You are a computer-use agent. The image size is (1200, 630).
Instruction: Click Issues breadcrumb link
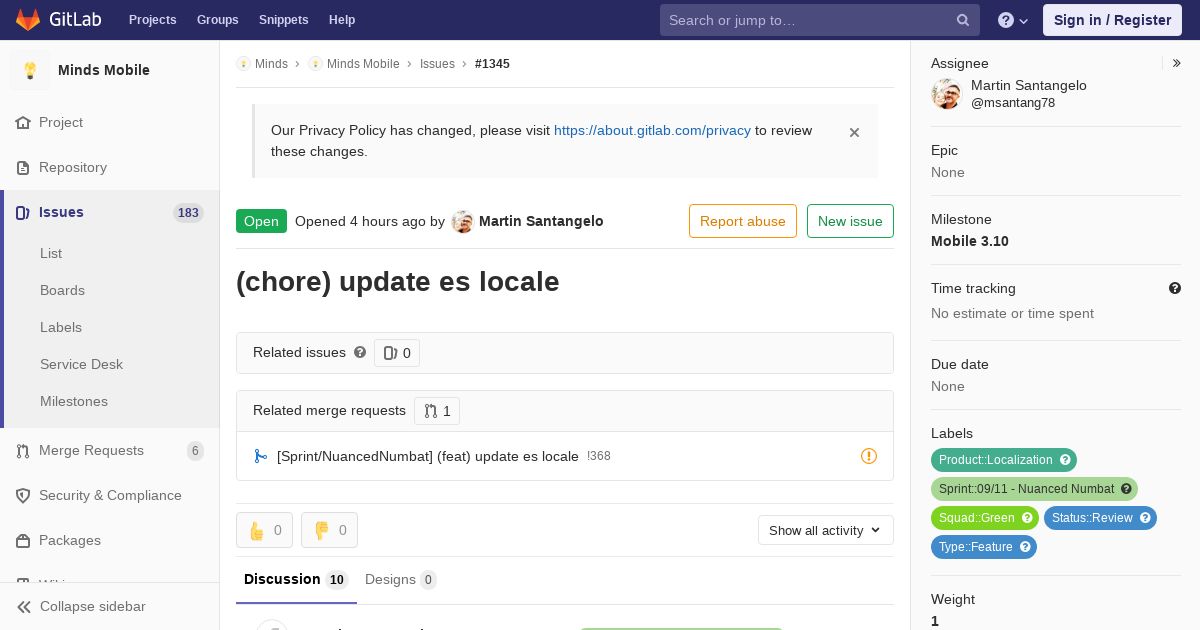[437, 63]
